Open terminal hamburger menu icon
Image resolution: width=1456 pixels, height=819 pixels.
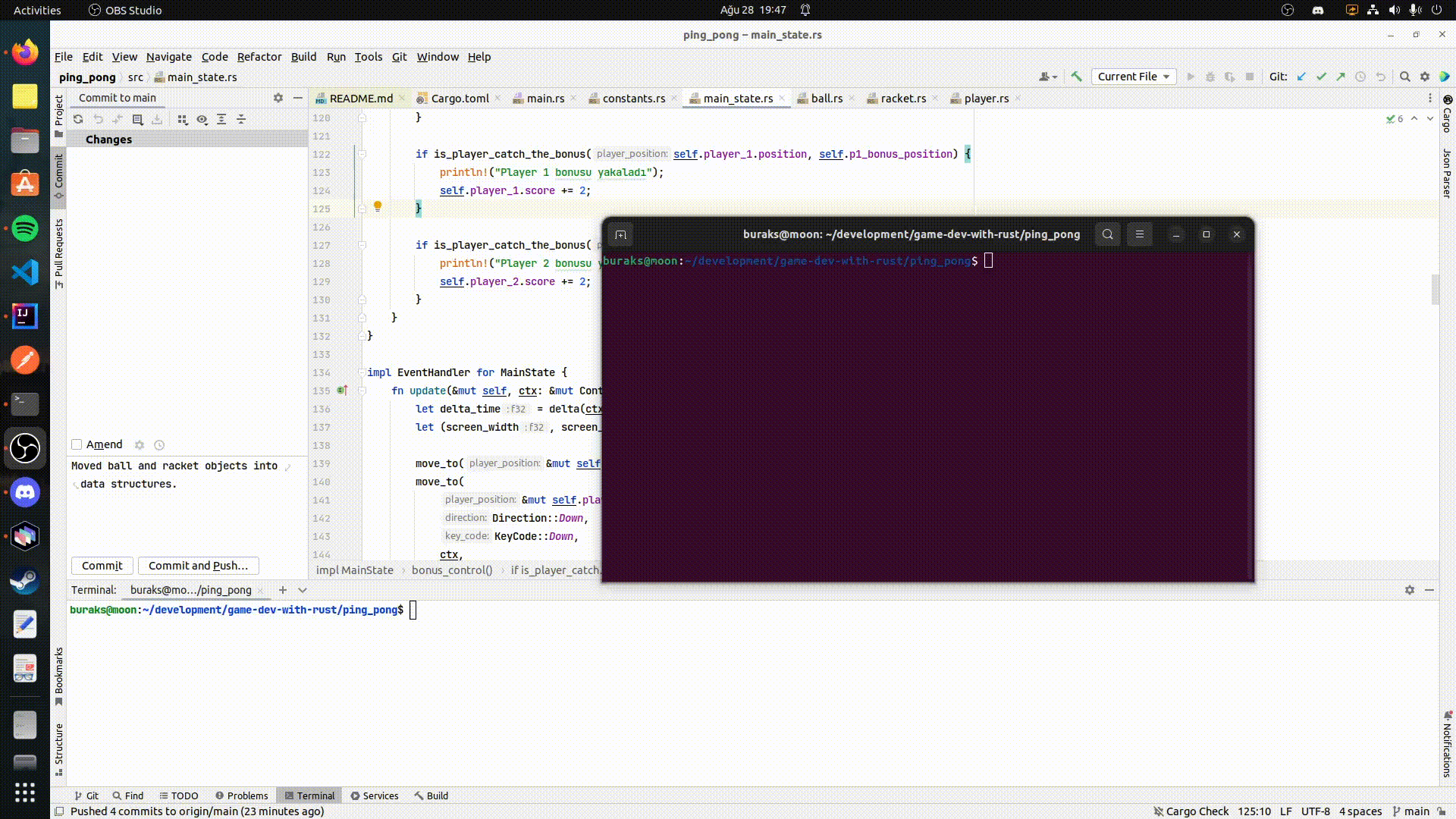click(x=1139, y=234)
